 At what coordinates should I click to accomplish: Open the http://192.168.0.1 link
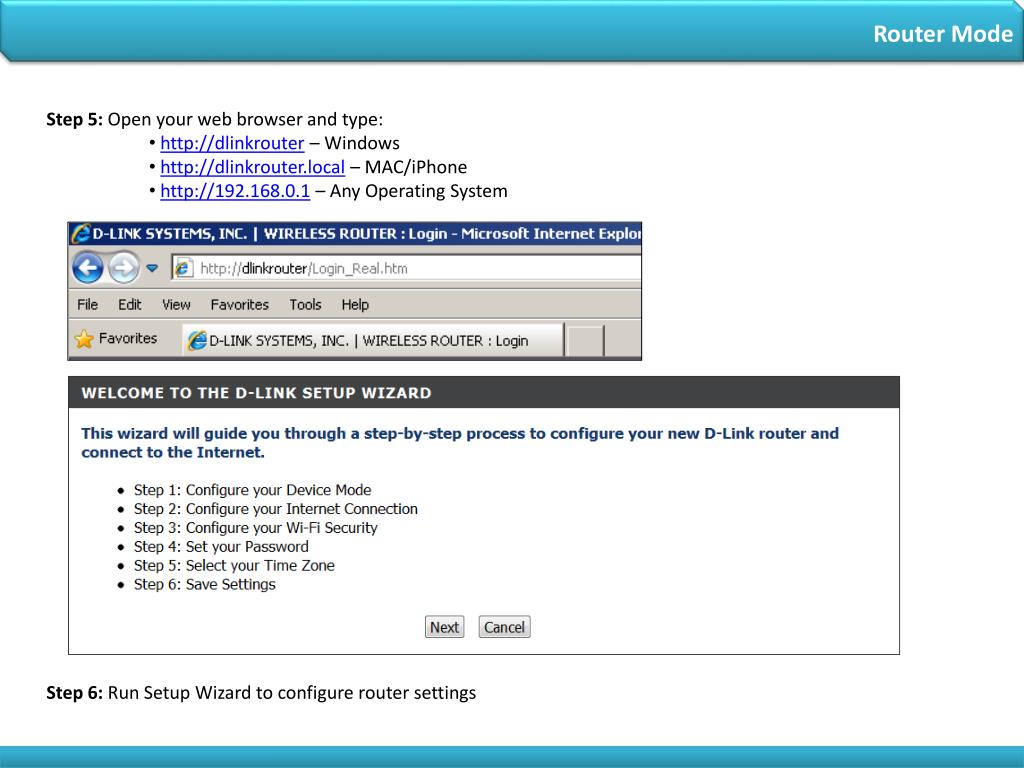point(235,191)
